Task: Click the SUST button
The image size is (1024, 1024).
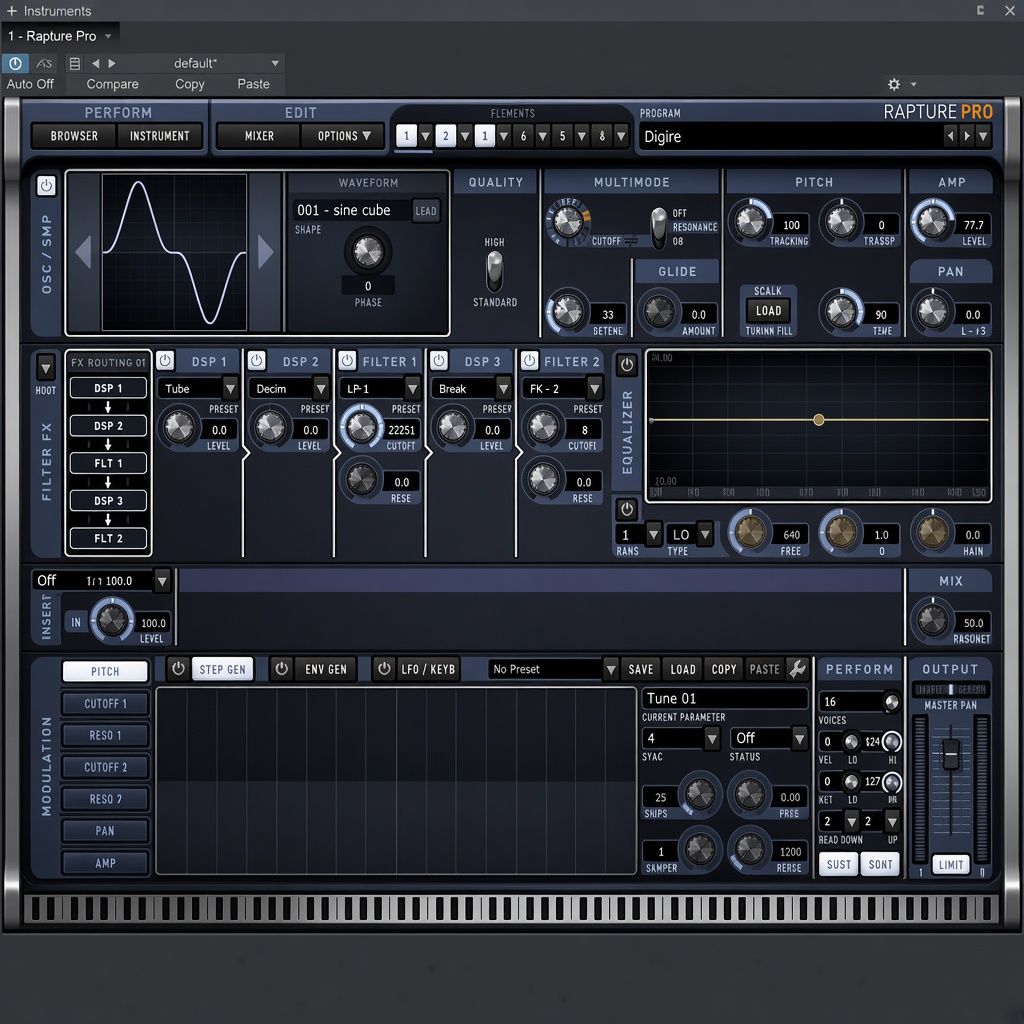Action: point(839,864)
